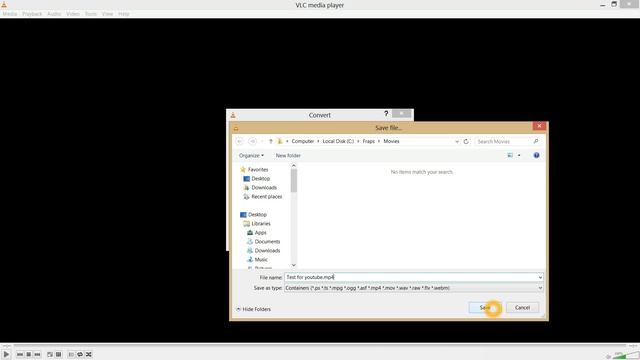Screen dimensions: 640x360
Task: Start playback with the VLC play button
Action: click(6, 354)
